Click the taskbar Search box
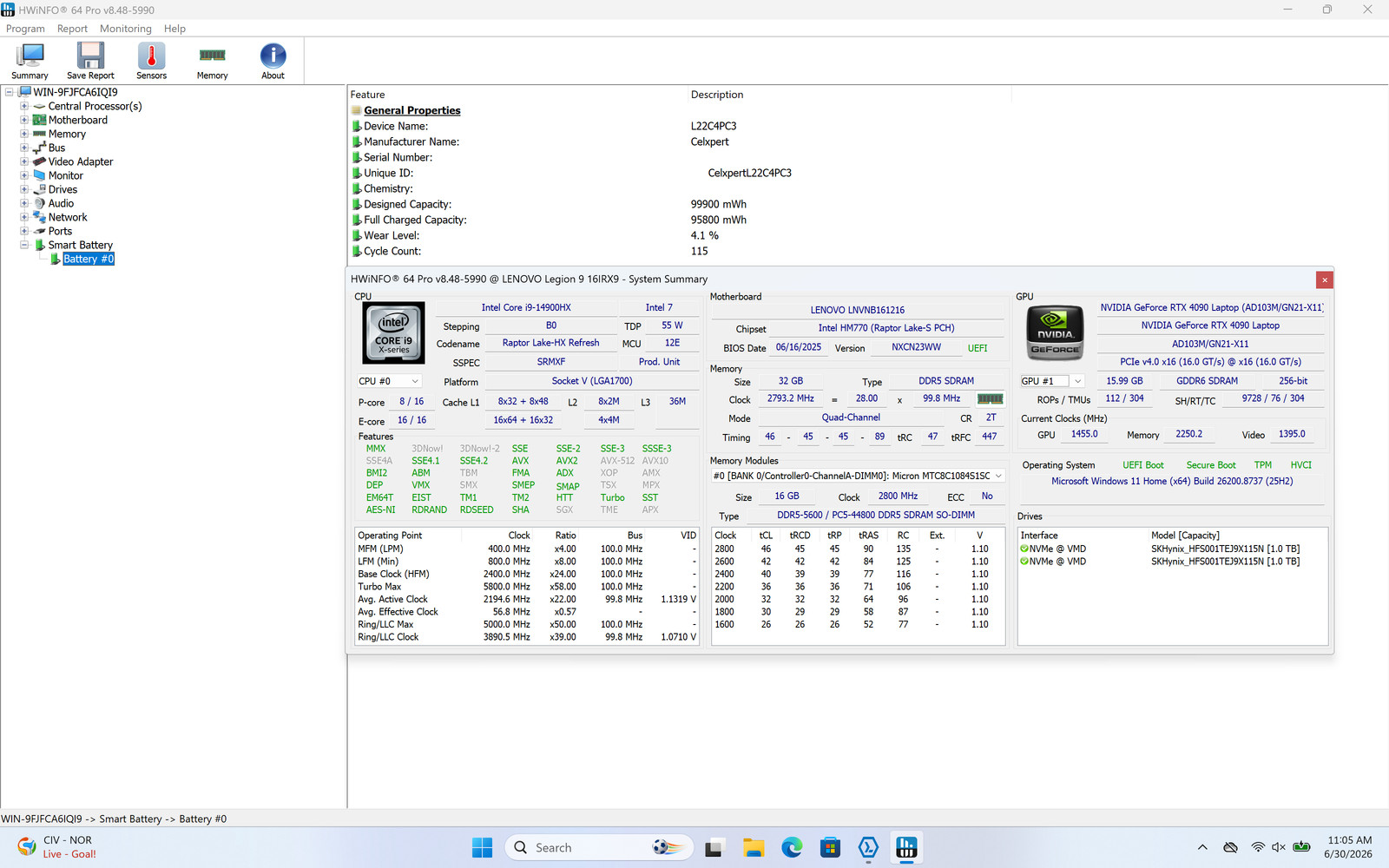Screen dimensions: 1389x868 point(598,847)
